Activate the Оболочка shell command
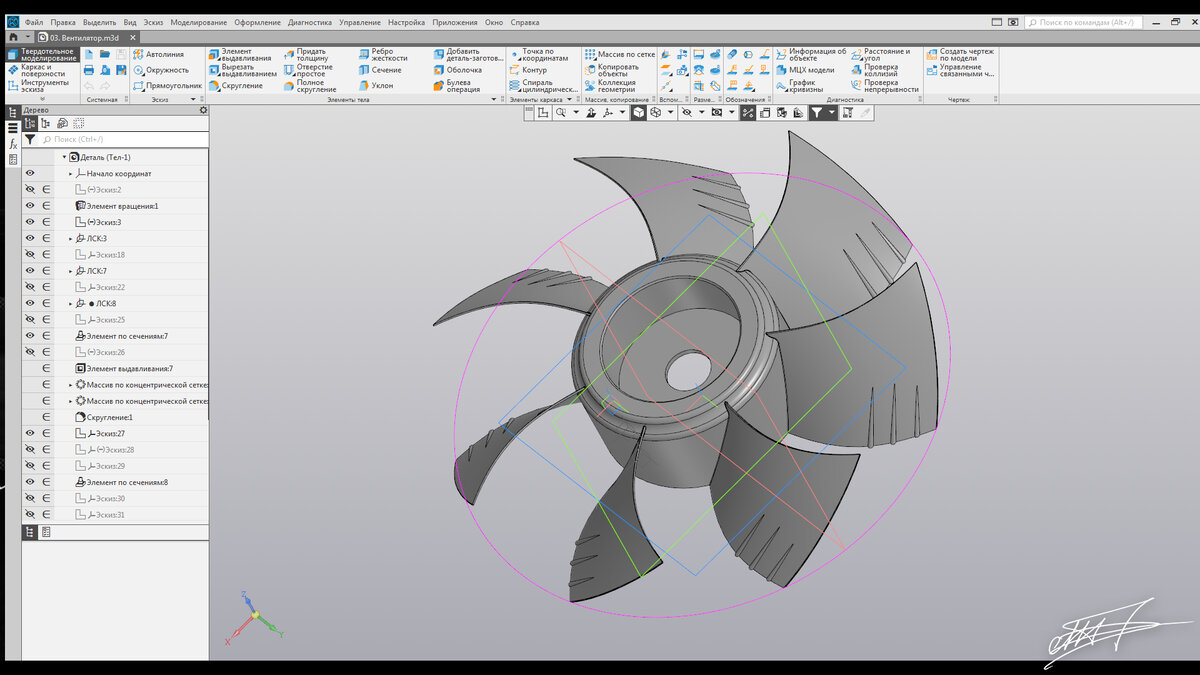This screenshot has height=675, width=1200. 458,70
